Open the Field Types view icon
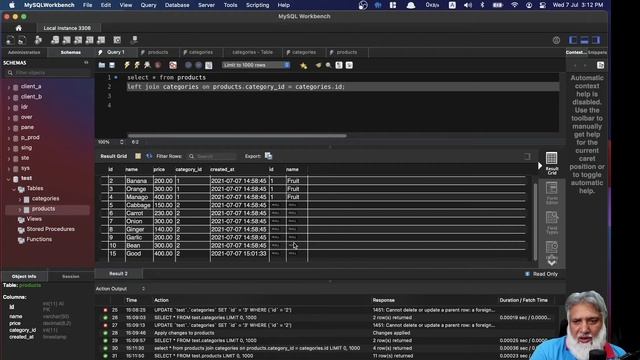 click(551, 222)
